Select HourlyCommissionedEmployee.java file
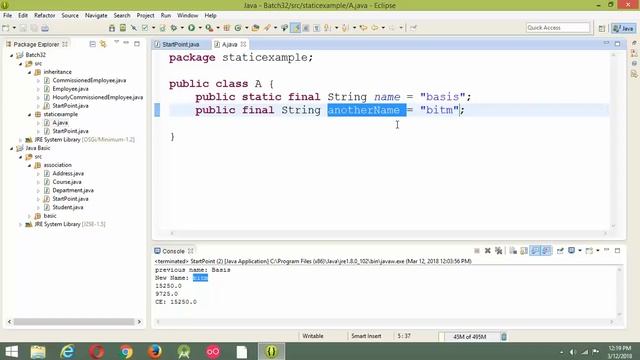Image resolution: width=640 pixels, height=360 pixels. (98, 97)
